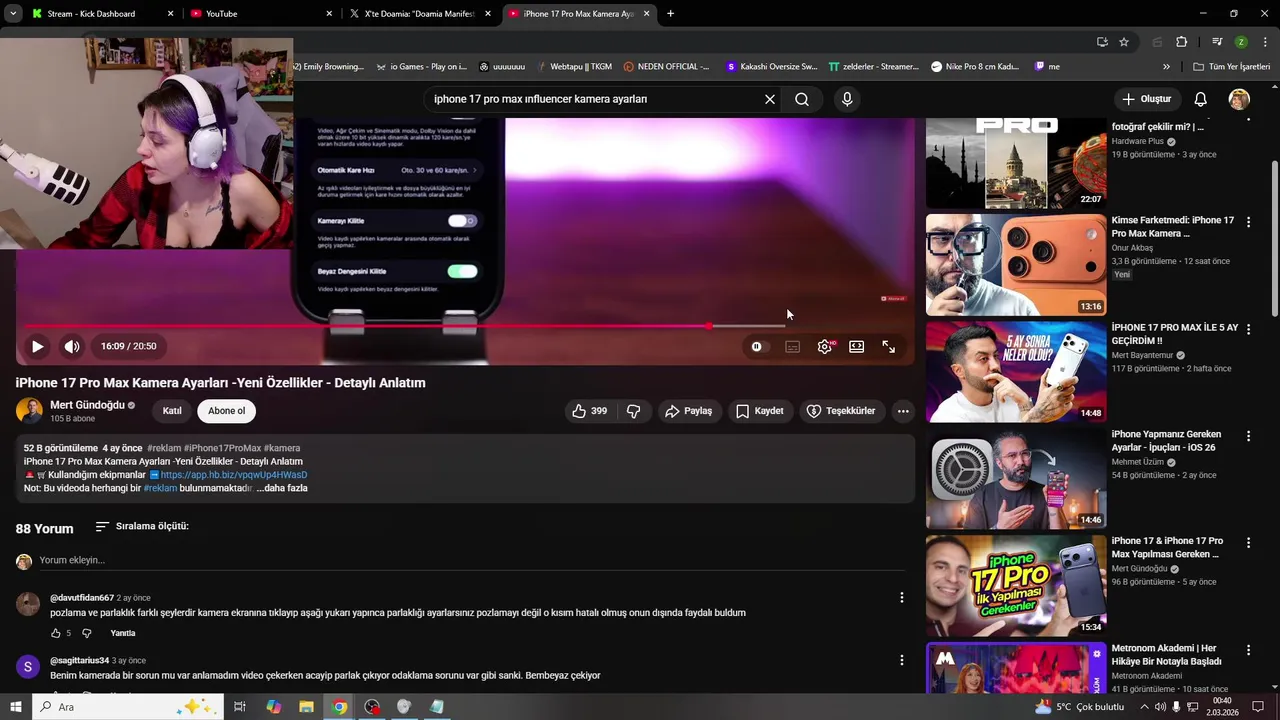
Task: Open the #iPhone17ProMax hashtag
Action: pyautogui.click(x=222, y=448)
